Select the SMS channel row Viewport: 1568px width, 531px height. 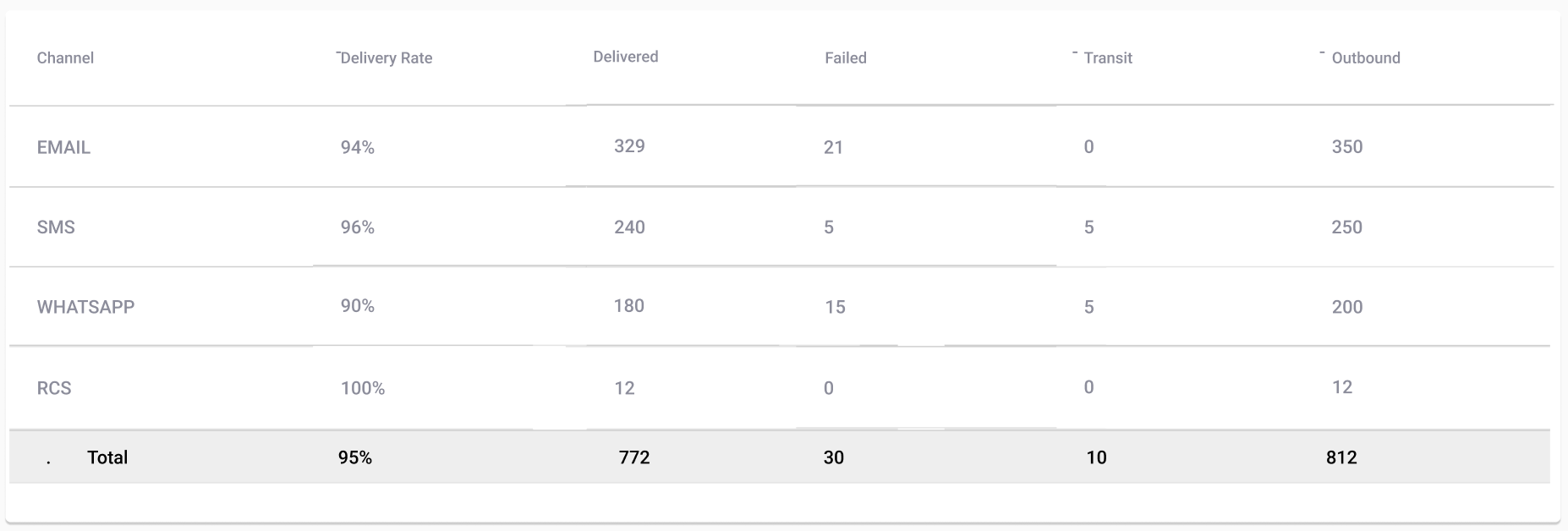(x=781, y=227)
